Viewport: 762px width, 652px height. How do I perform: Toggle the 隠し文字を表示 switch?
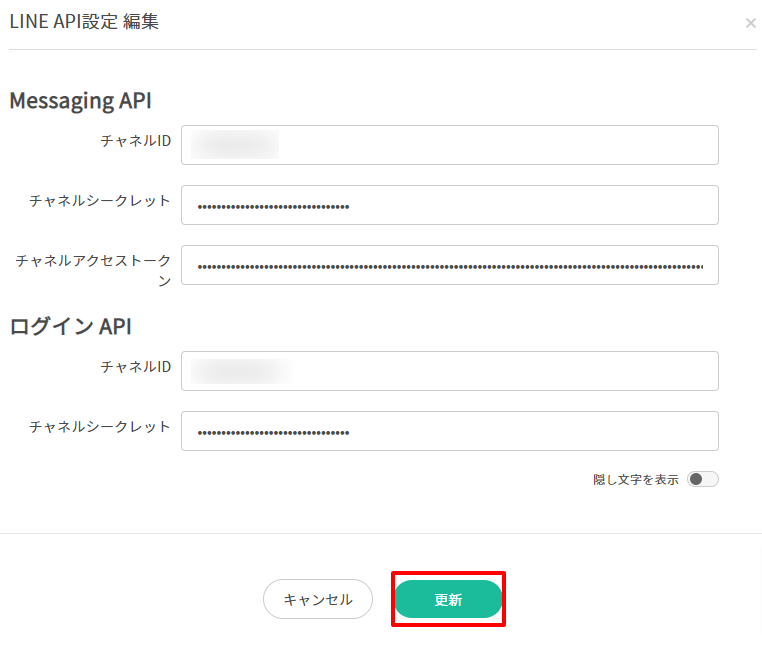coord(703,479)
